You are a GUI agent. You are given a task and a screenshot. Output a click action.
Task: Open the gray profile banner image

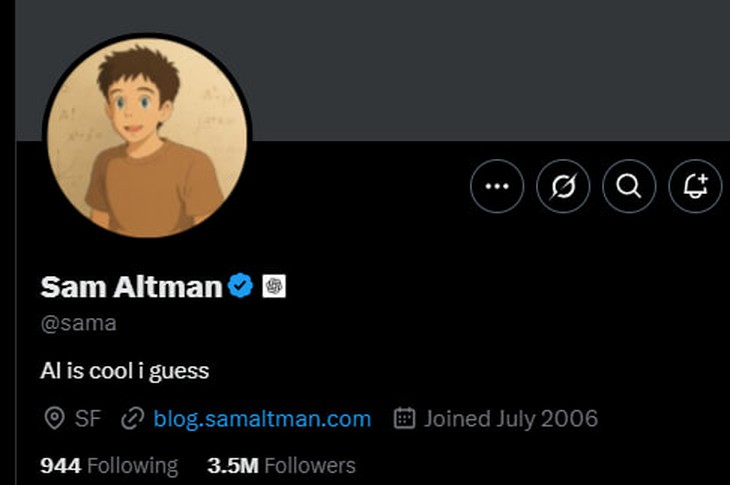[x=480, y=70]
